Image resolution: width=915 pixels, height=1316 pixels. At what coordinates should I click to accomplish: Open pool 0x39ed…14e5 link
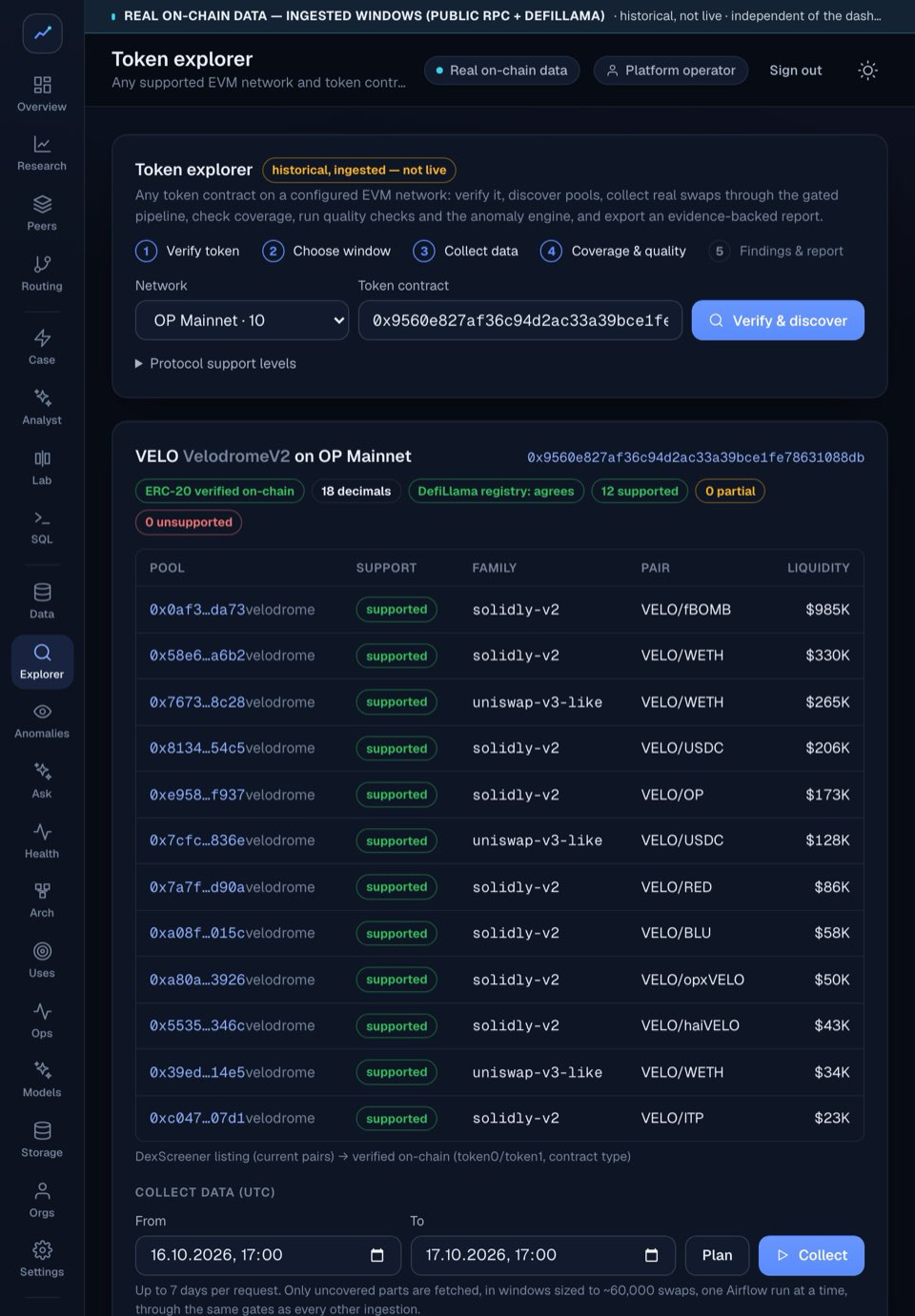pos(197,1072)
